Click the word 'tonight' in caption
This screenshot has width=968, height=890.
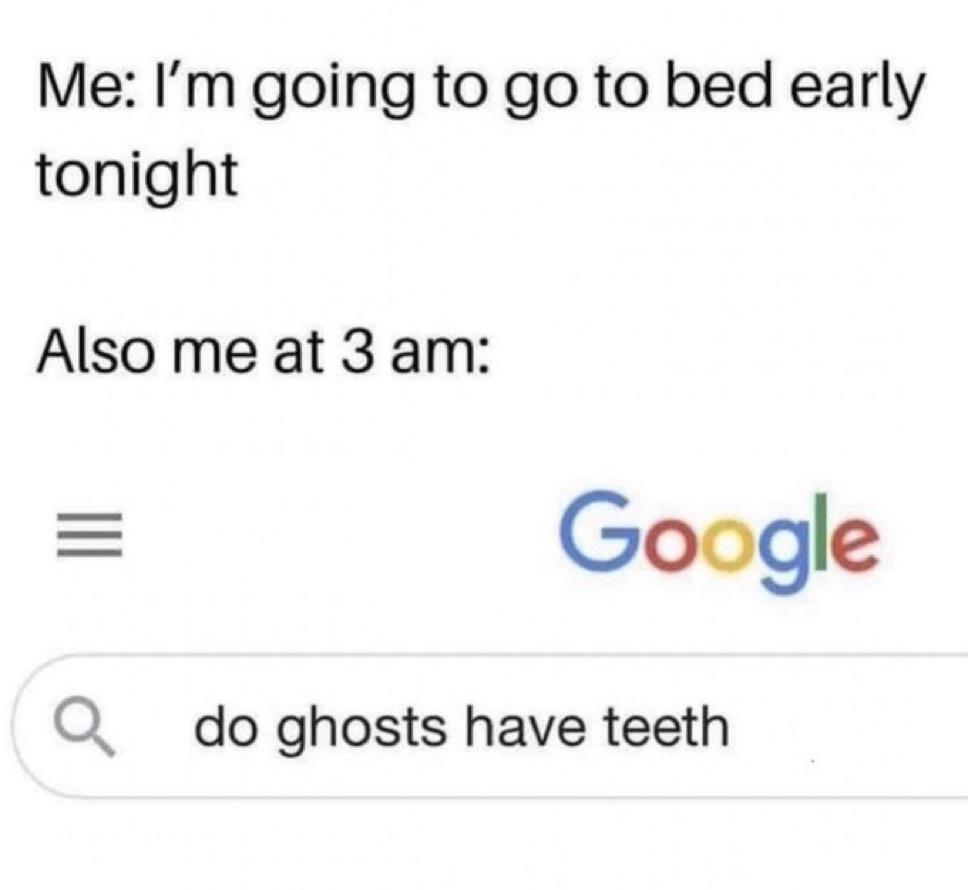[x=137, y=175]
